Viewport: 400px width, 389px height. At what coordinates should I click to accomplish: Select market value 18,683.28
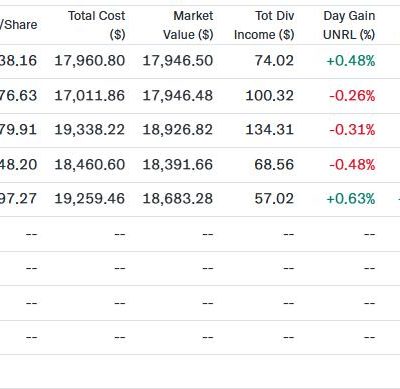click(178, 199)
